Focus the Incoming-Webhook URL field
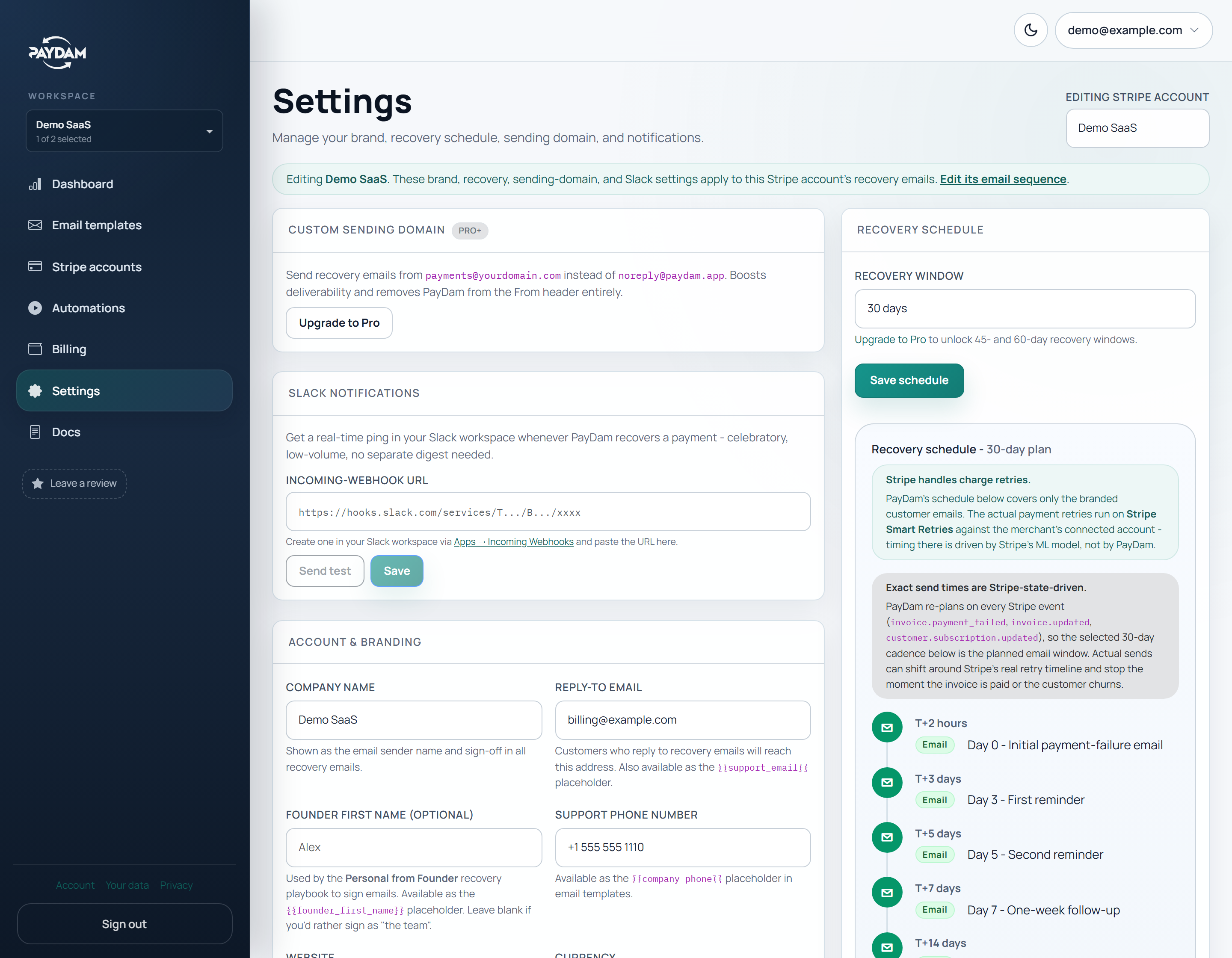Screen dimensions: 1232x958 pos(548,512)
